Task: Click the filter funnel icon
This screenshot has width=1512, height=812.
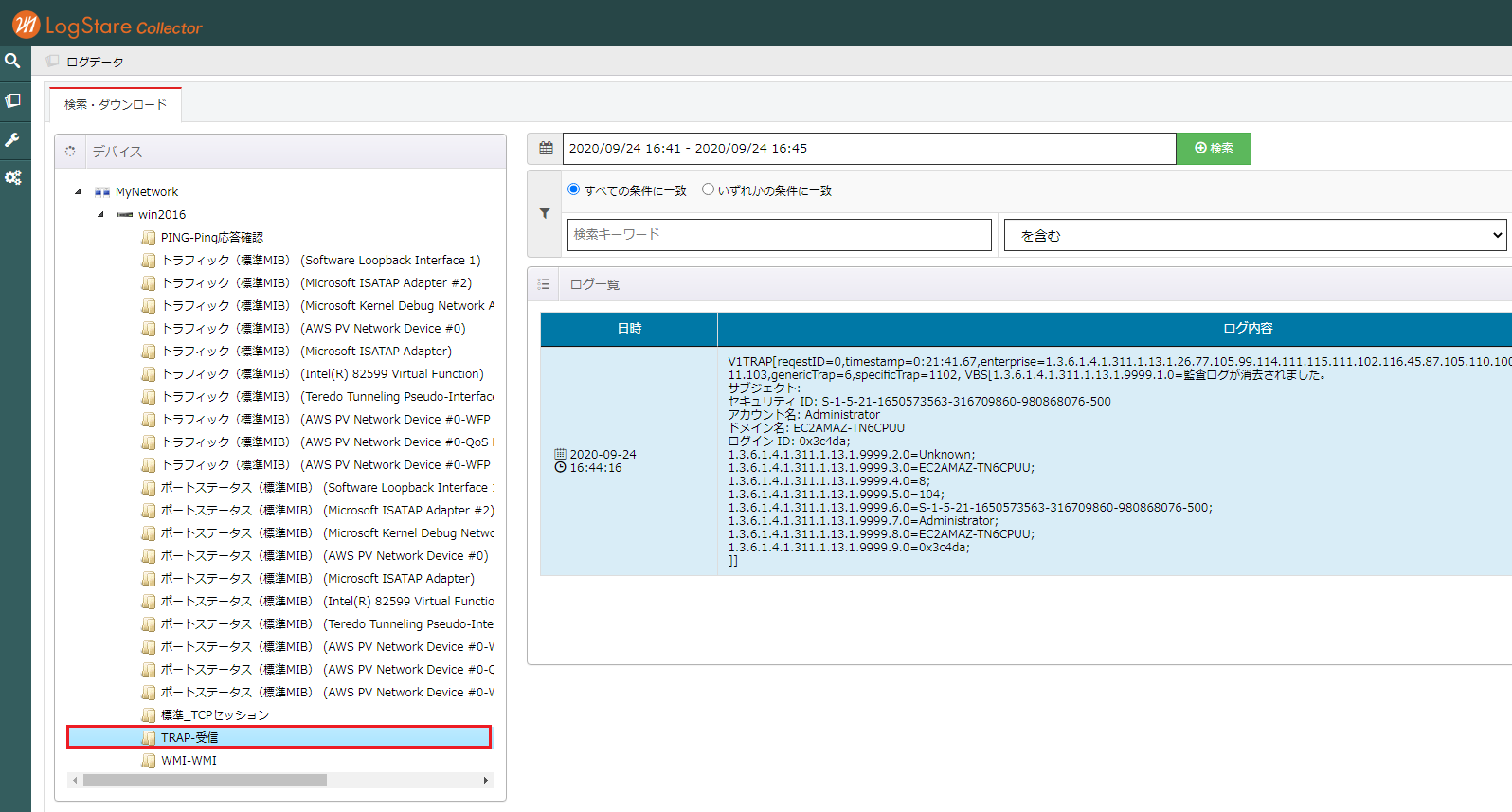Action: click(x=545, y=213)
